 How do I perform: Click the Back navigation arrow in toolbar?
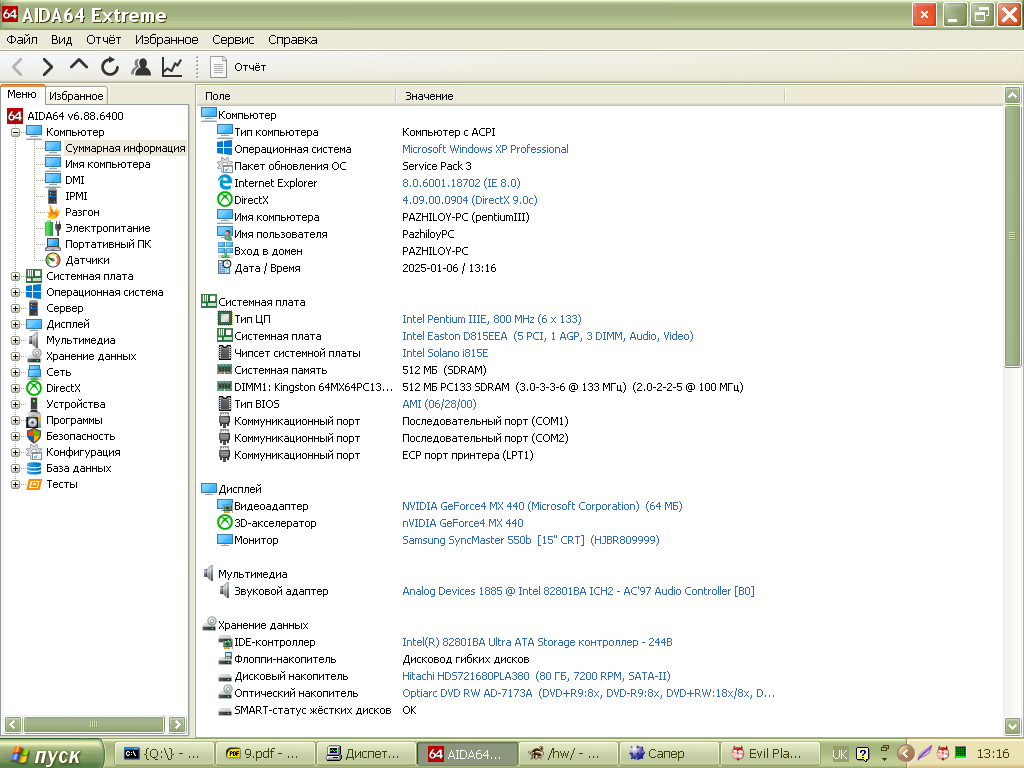pos(18,67)
